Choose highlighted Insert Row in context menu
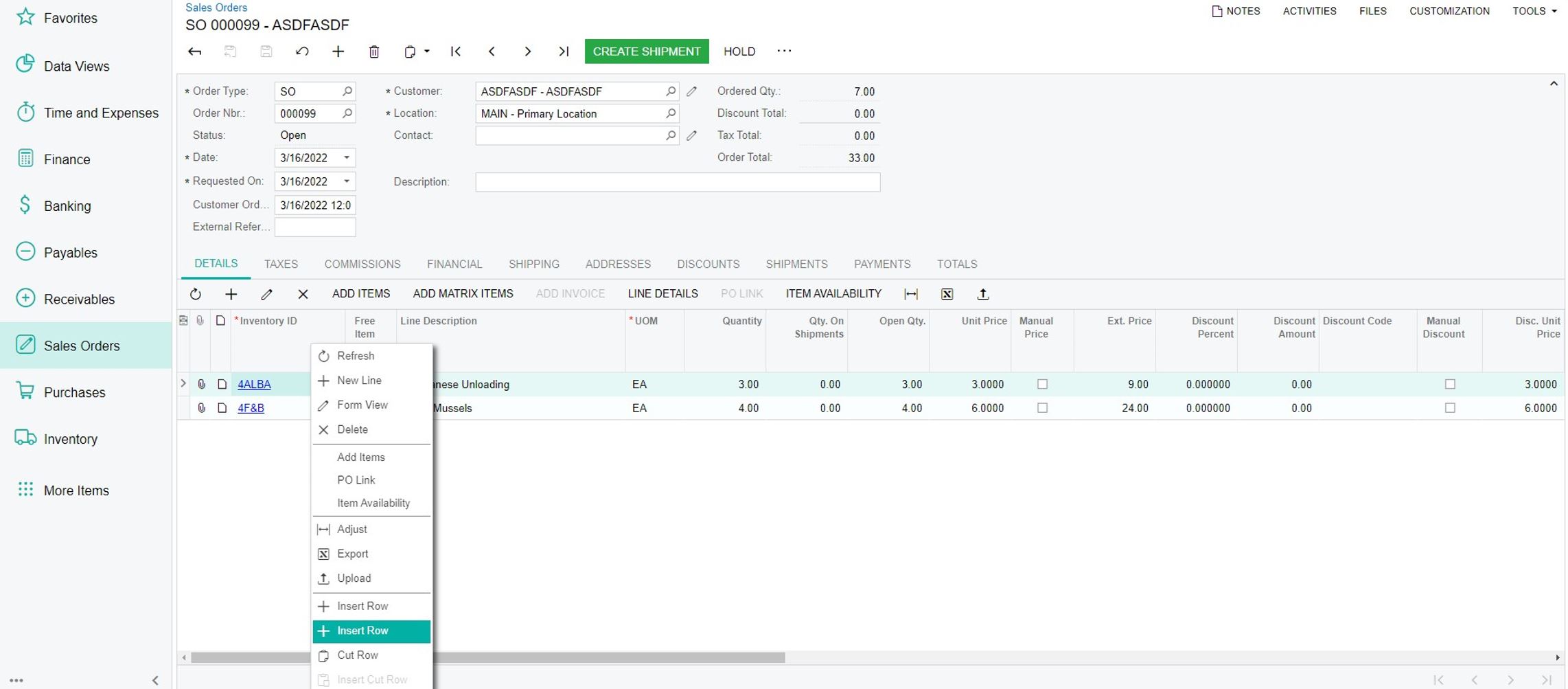1568x689 pixels. pyautogui.click(x=371, y=631)
